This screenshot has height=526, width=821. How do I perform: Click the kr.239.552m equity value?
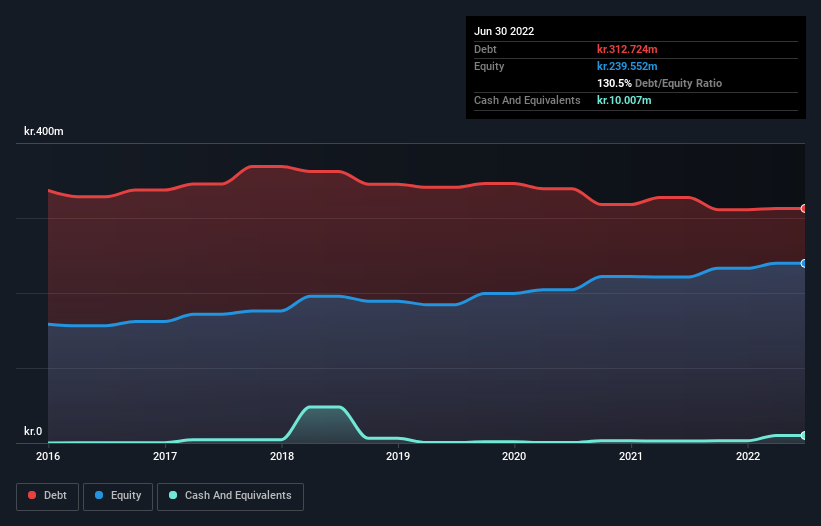click(x=627, y=66)
